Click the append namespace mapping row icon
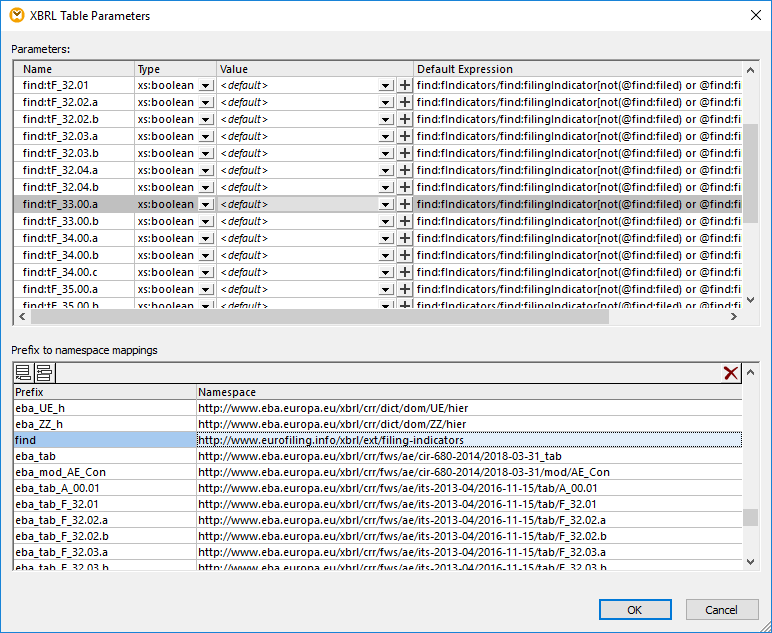Viewport: 772px width, 633px height. [x=23, y=373]
